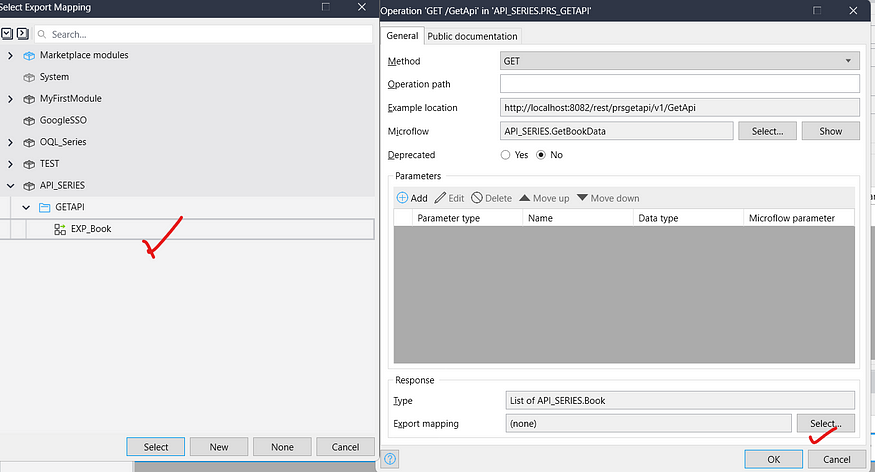The width and height of the screenshot is (875, 472).
Task: Click Select button beside Export mapping
Action: pyautogui.click(x=825, y=423)
